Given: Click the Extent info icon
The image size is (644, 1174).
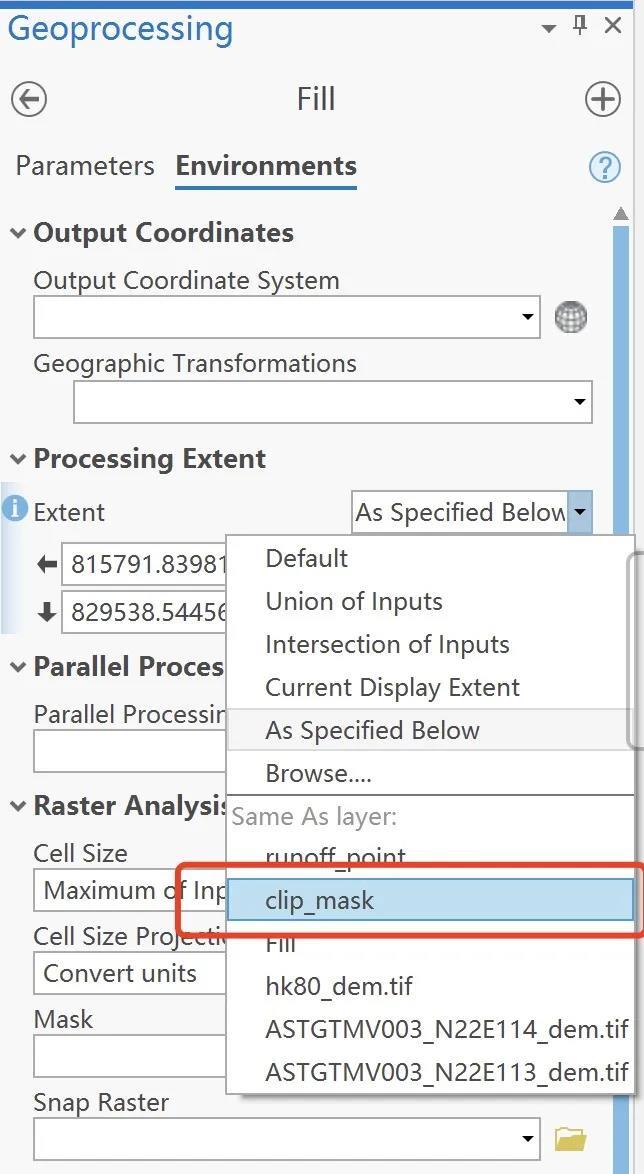Looking at the screenshot, I should coord(15,509).
